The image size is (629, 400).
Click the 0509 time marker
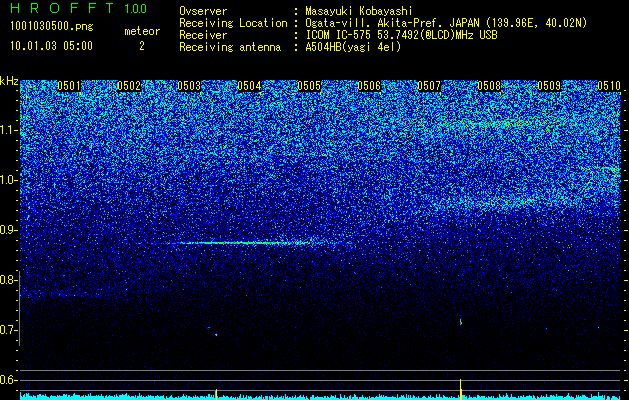pos(549,86)
